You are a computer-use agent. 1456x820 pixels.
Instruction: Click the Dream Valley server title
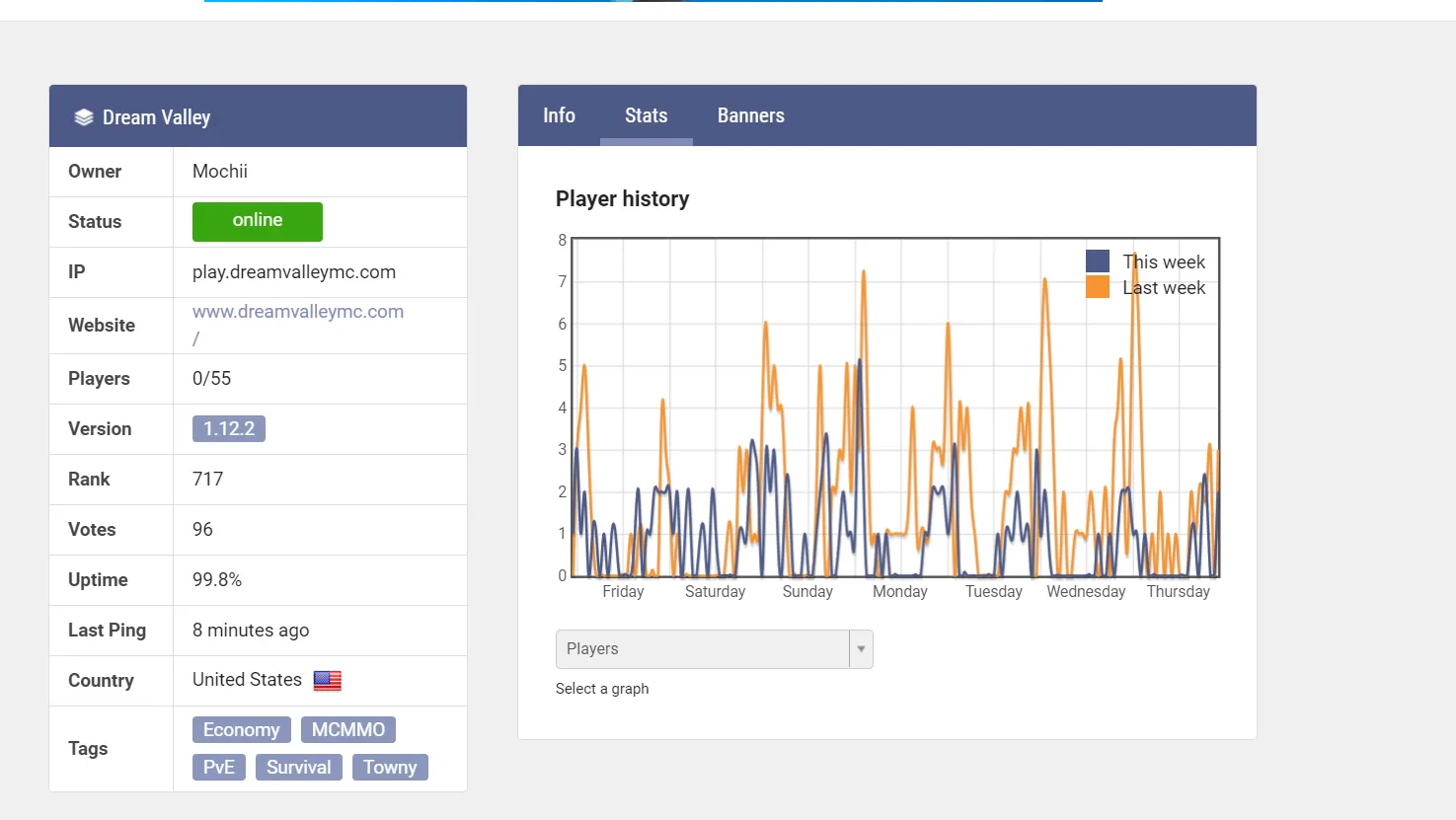tap(157, 117)
